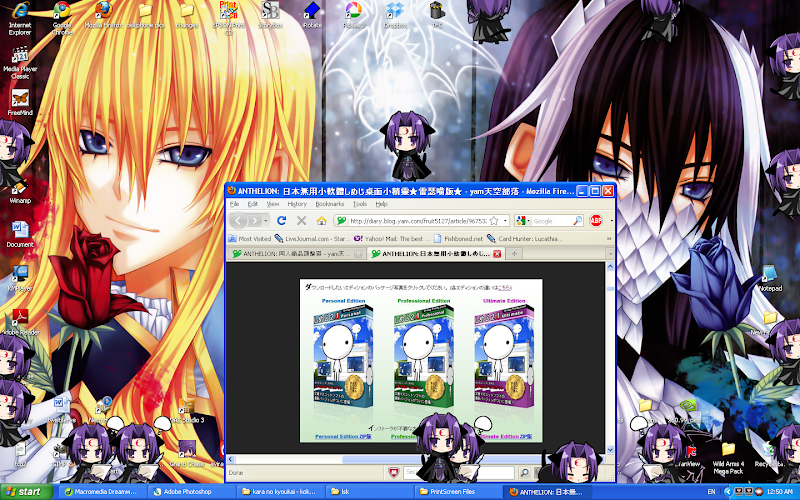The image size is (800, 500).
Task: Switch to Macromedia Dreamweaver in taskbar
Action: [101, 492]
